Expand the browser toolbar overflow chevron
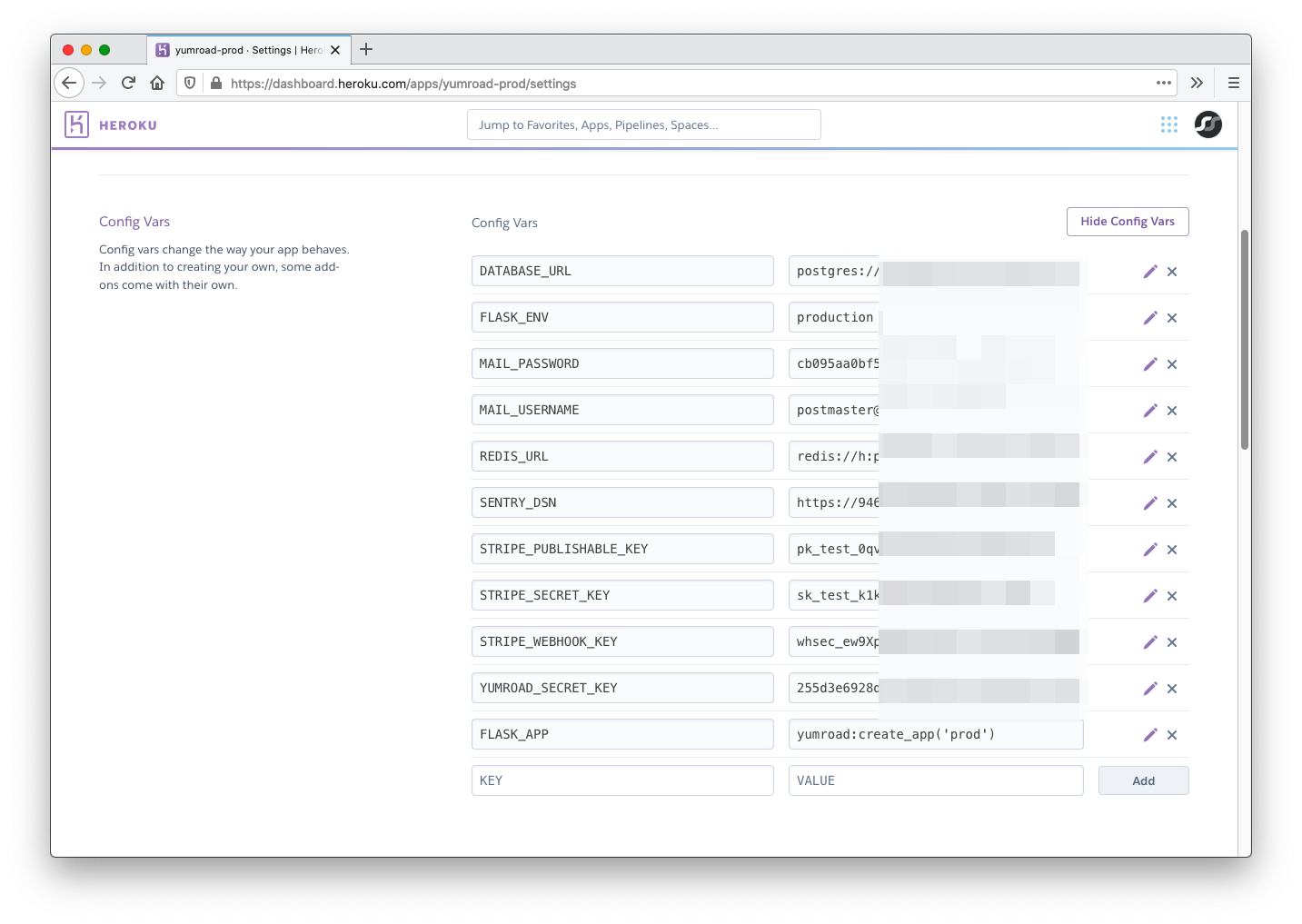The height and width of the screenshot is (924, 1302). pyautogui.click(x=1197, y=83)
